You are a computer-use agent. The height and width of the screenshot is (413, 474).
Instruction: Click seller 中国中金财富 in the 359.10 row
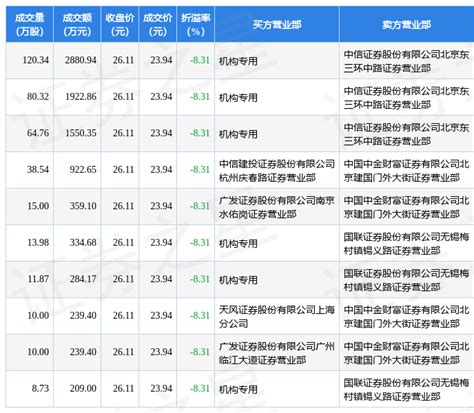406,207
